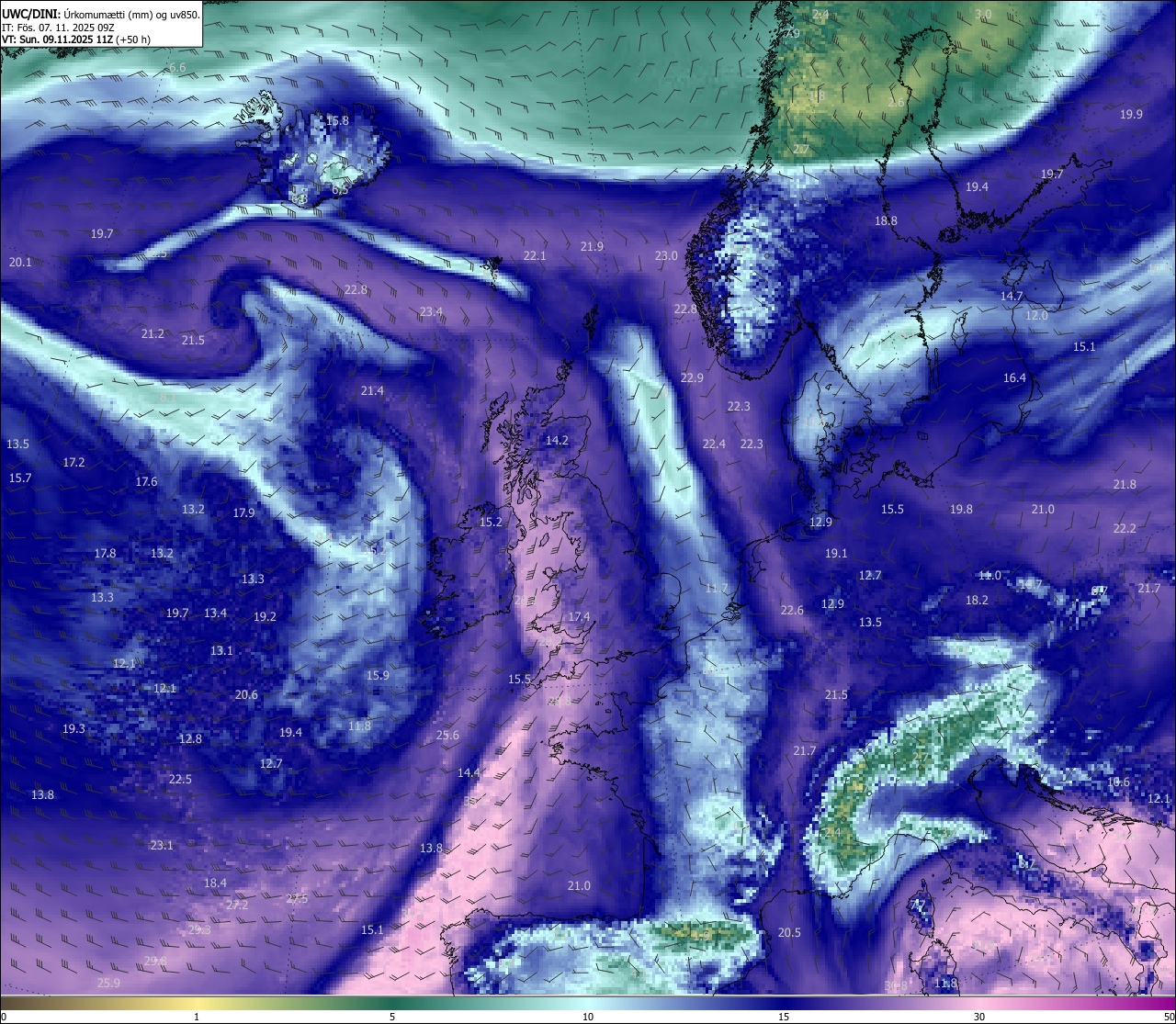1176x1024 pixels.
Task: Click the UWC/DINI map title text
Action: (101, 14)
